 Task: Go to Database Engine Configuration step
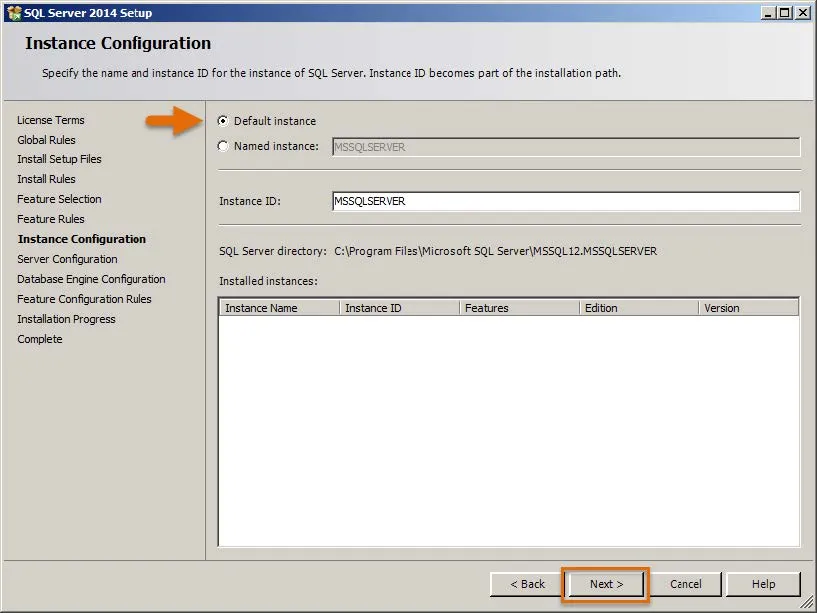(91, 279)
